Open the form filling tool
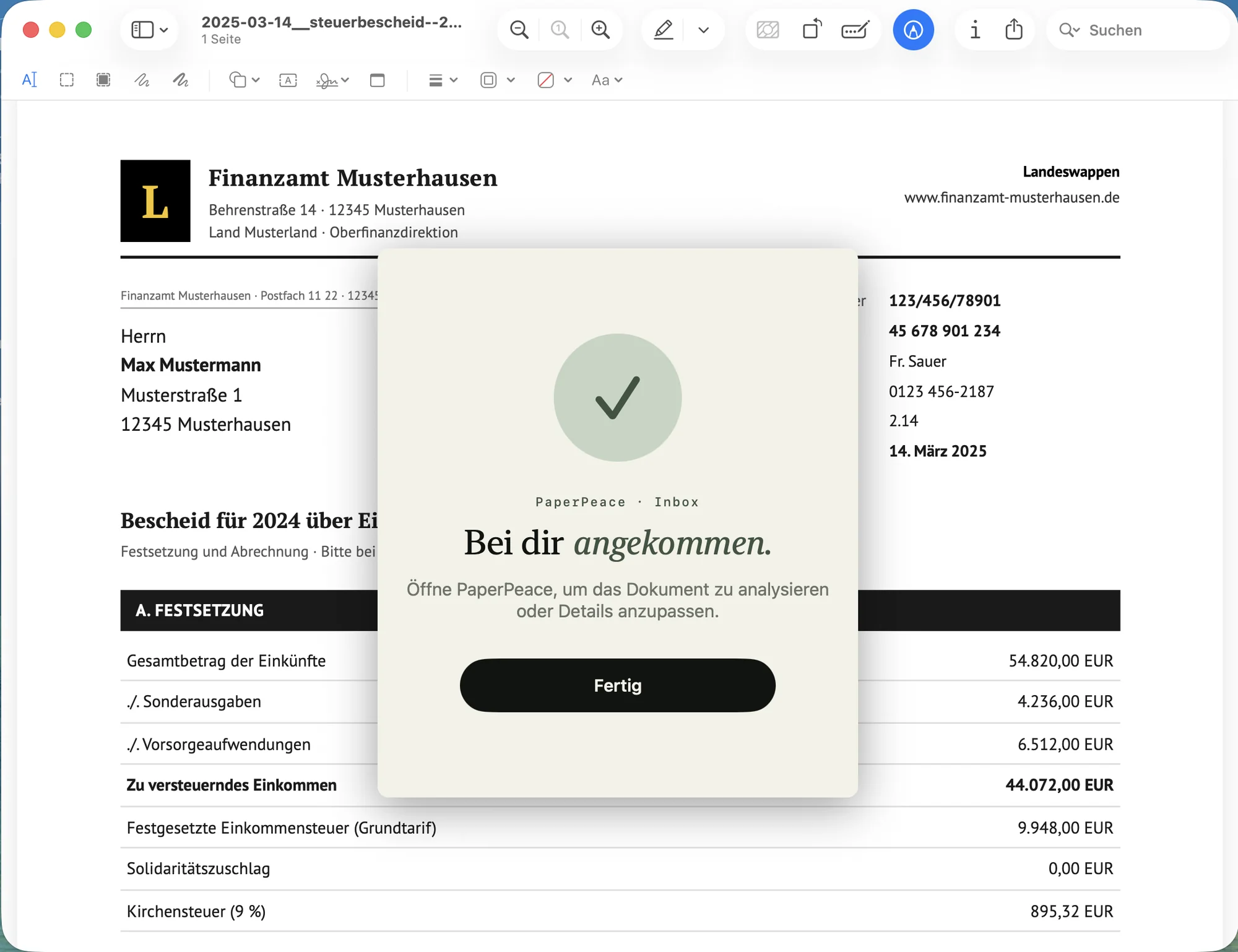The image size is (1238, 952). (855, 30)
